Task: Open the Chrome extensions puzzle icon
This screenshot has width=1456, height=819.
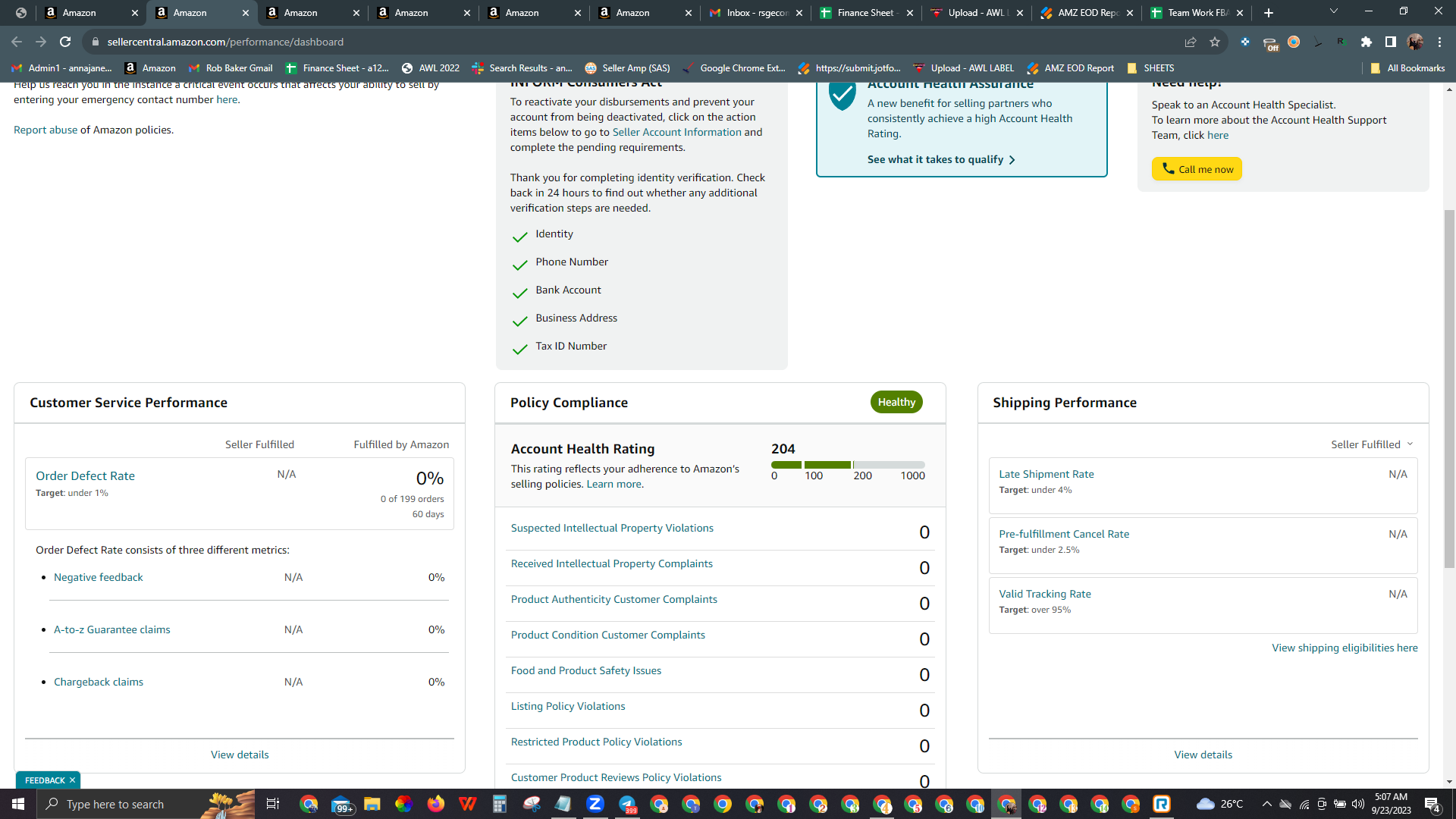Action: pos(1367,42)
